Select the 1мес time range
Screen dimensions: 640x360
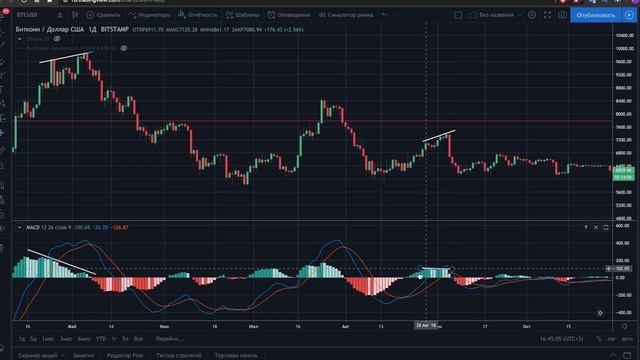pos(48,339)
